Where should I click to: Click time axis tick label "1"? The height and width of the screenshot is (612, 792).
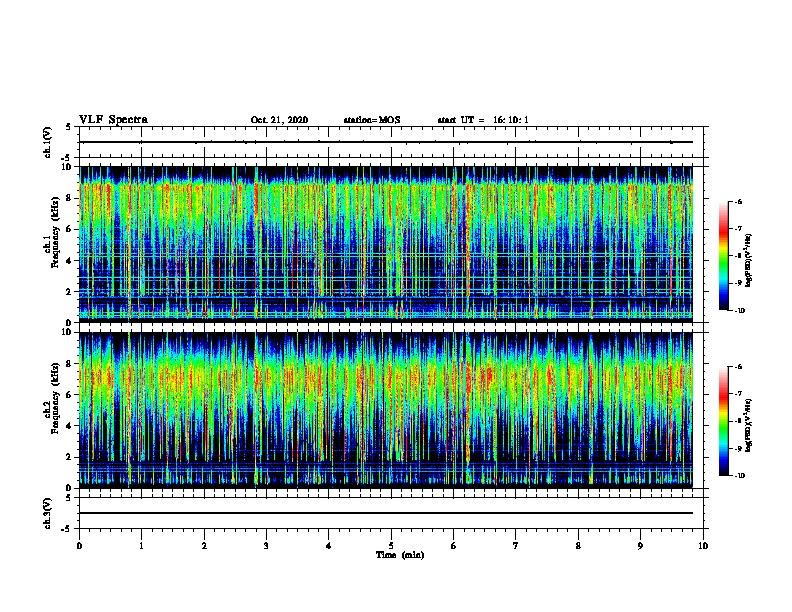coord(141,546)
